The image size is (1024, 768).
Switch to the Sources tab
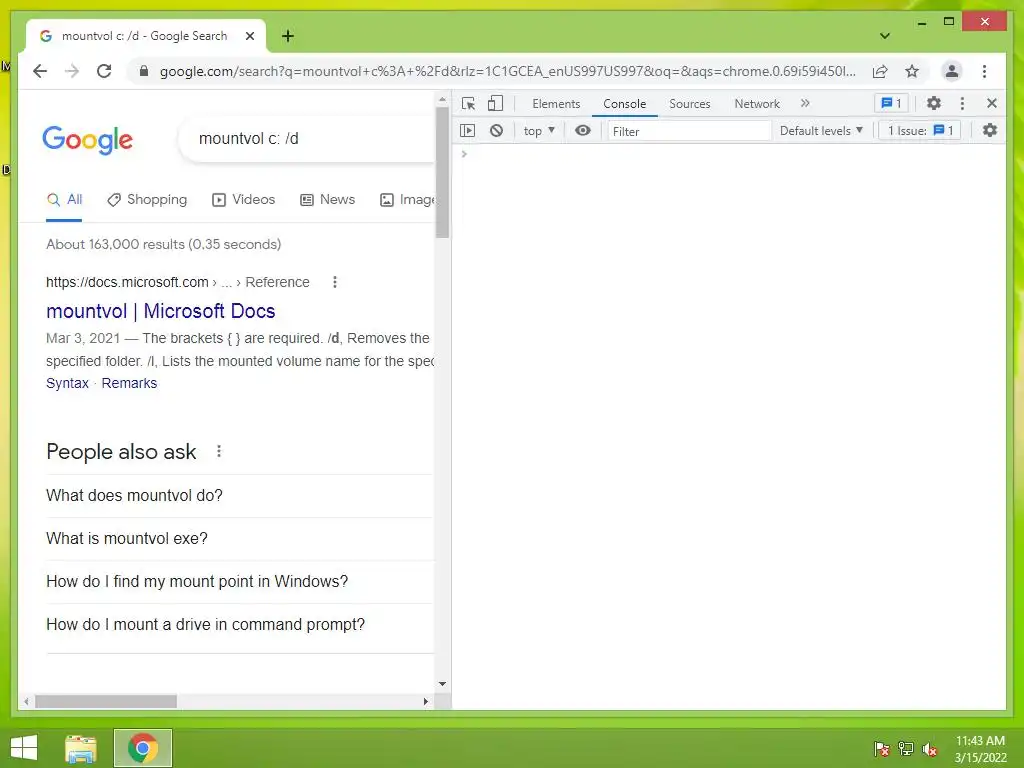(690, 104)
